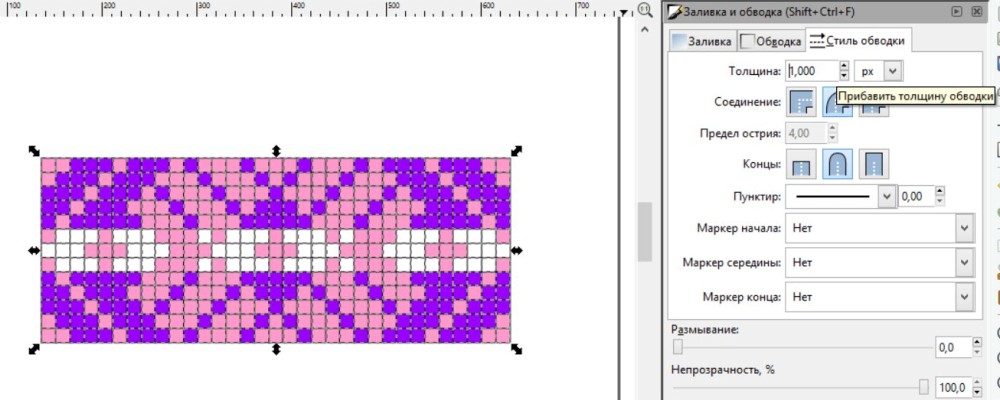
Task: Open the Стиль обводки tab
Action: 858,40
